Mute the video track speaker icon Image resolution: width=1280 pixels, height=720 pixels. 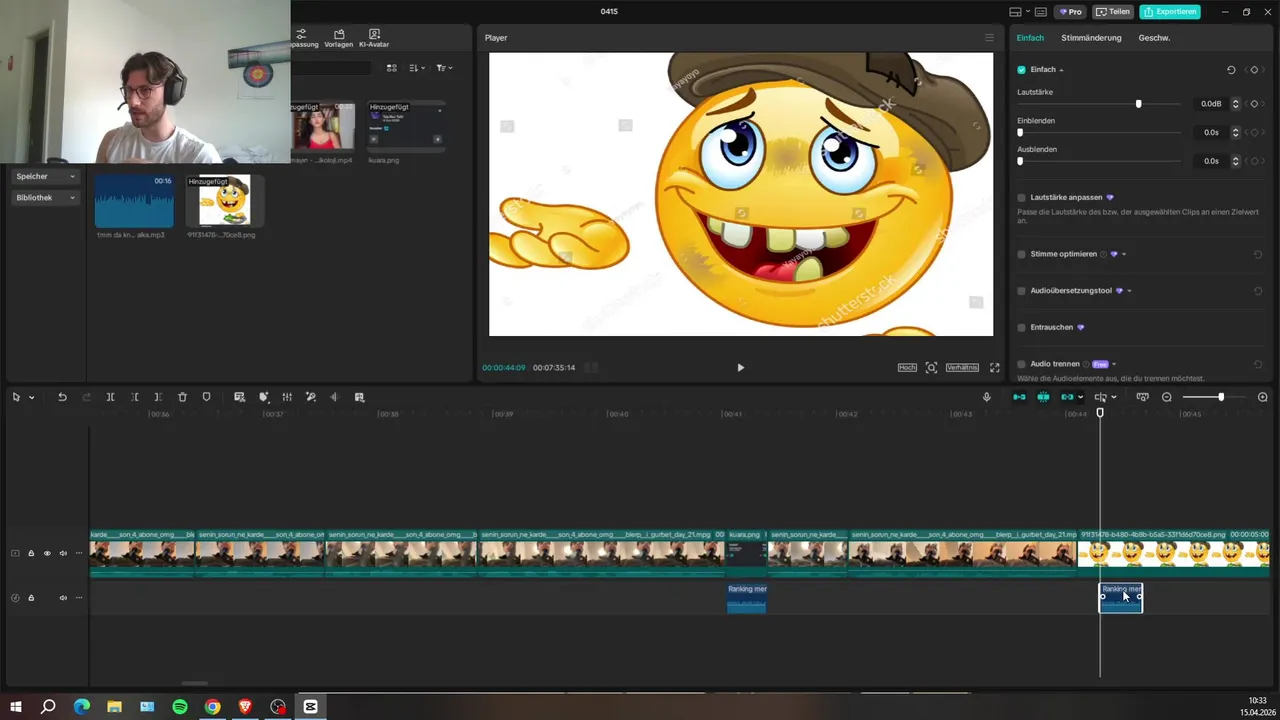[x=63, y=553]
